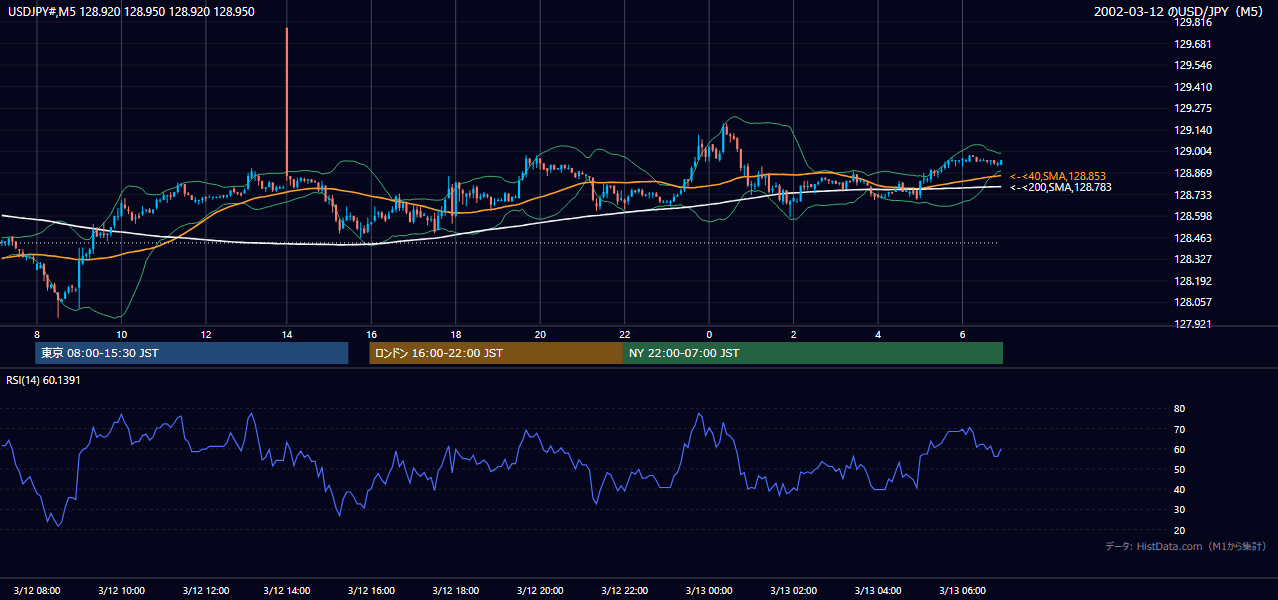Click price axis label 129.410

pyautogui.click(x=1193, y=87)
